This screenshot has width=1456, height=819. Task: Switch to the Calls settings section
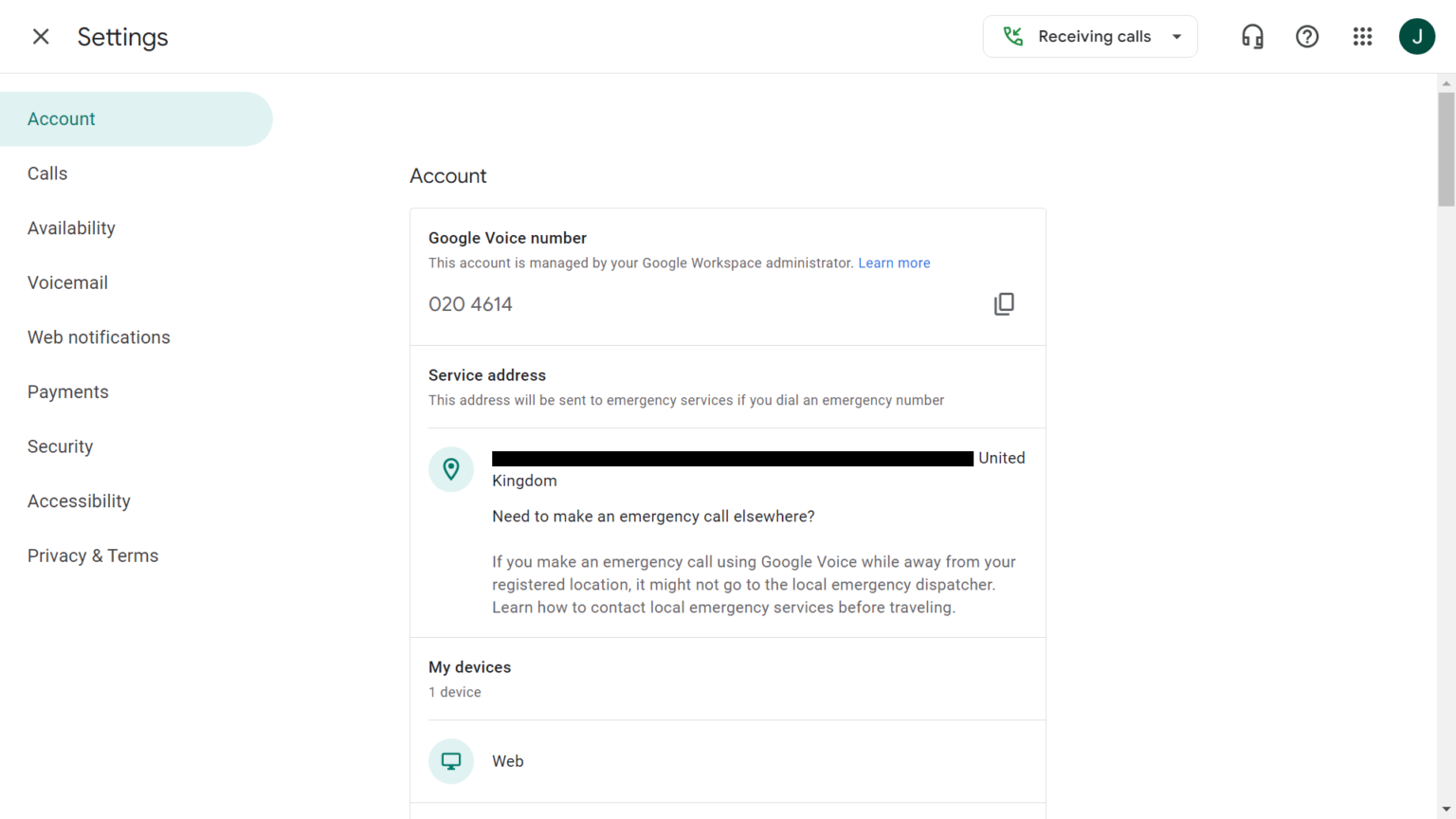pyautogui.click(x=47, y=173)
